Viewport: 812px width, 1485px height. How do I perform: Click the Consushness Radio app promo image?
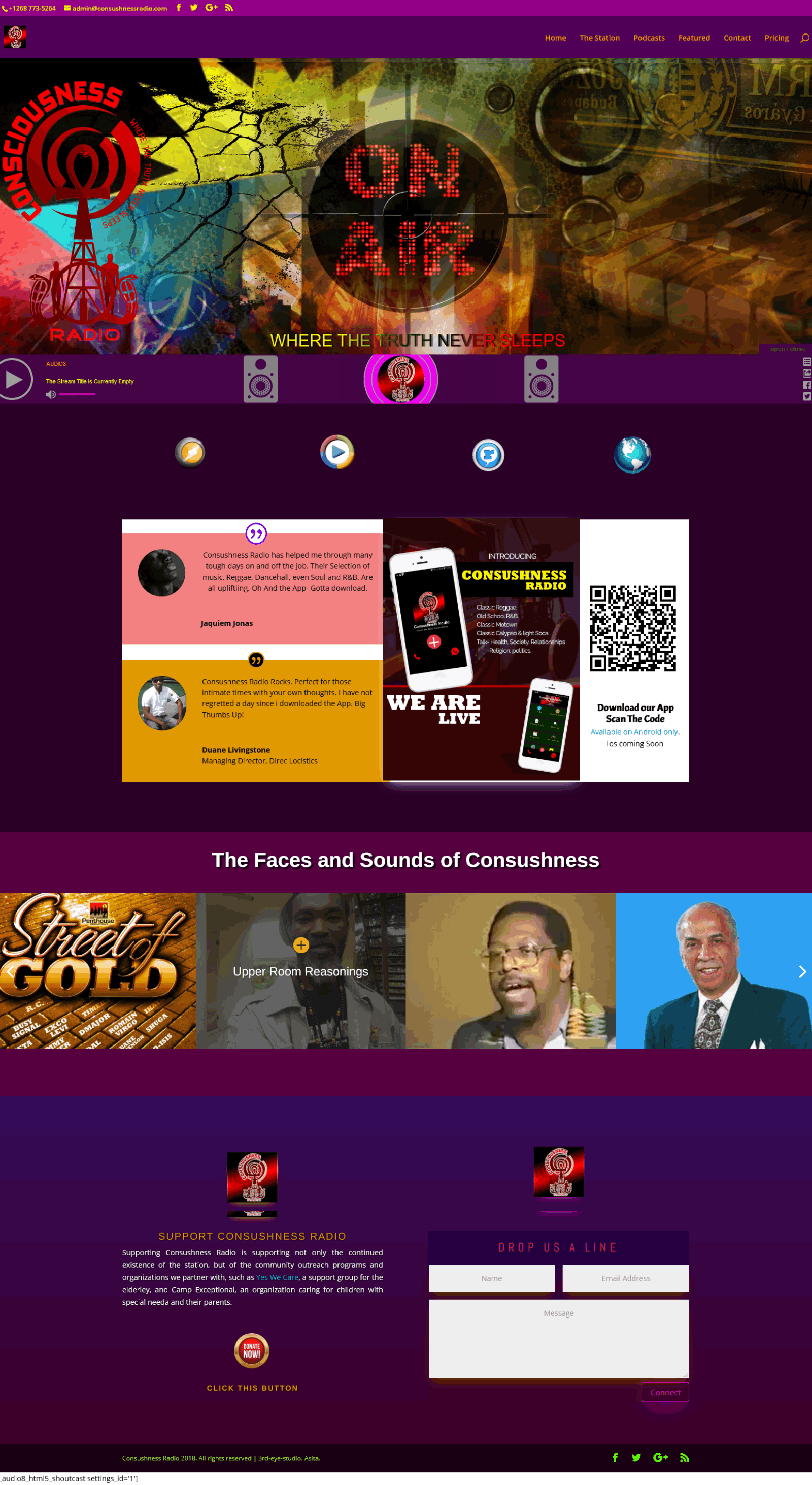(x=481, y=649)
